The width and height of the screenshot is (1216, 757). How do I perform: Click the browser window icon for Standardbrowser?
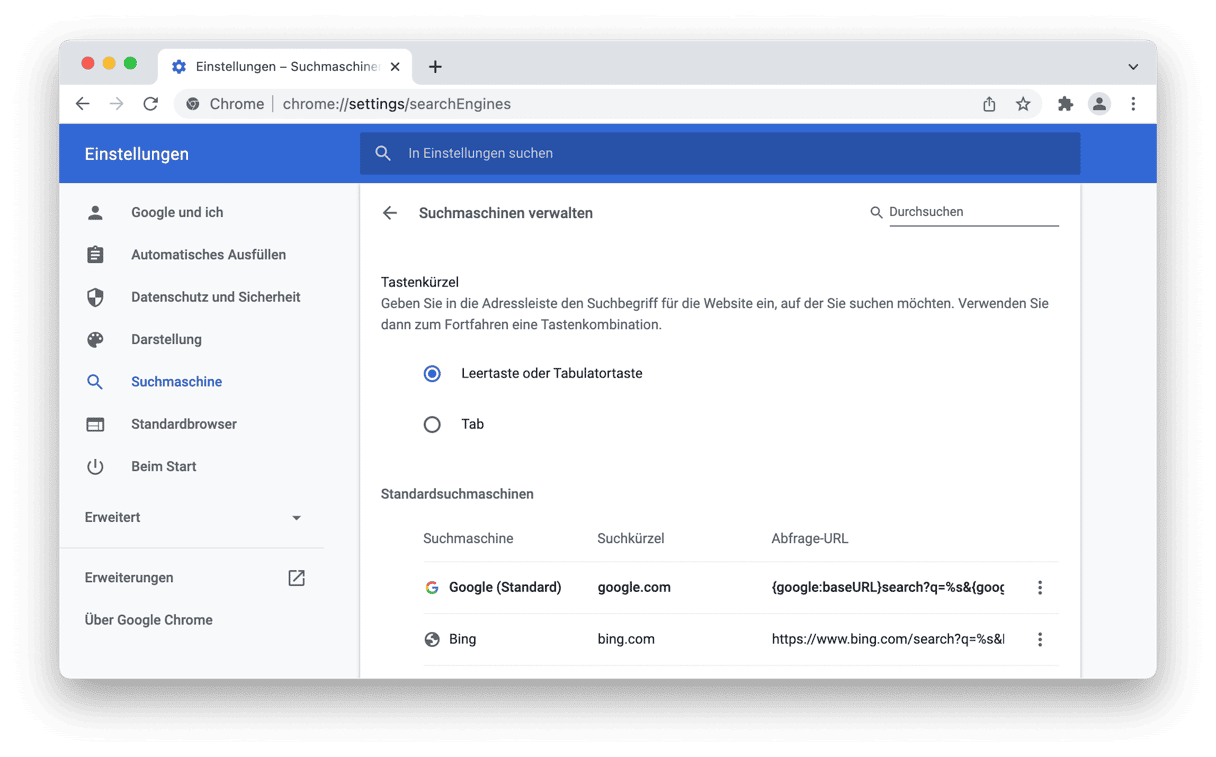point(95,425)
